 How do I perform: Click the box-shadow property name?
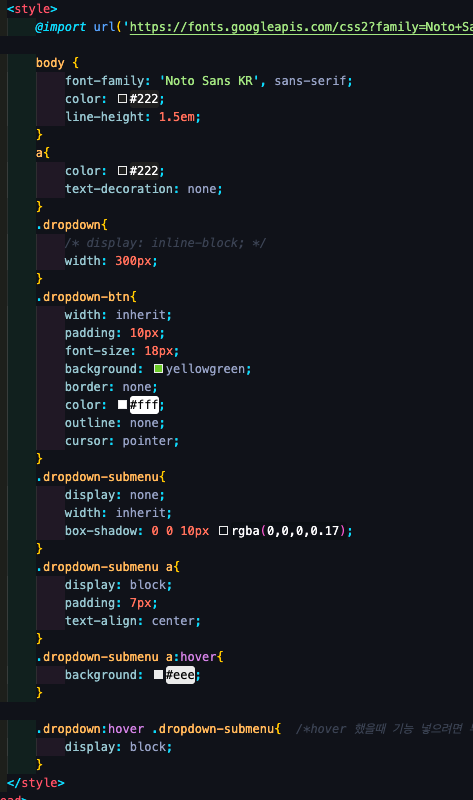click(101, 531)
